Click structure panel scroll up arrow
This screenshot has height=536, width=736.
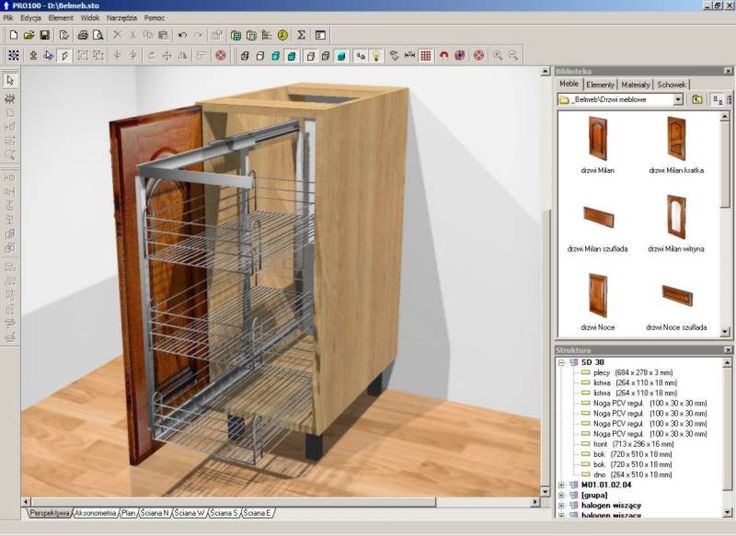(x=727, y=363)
